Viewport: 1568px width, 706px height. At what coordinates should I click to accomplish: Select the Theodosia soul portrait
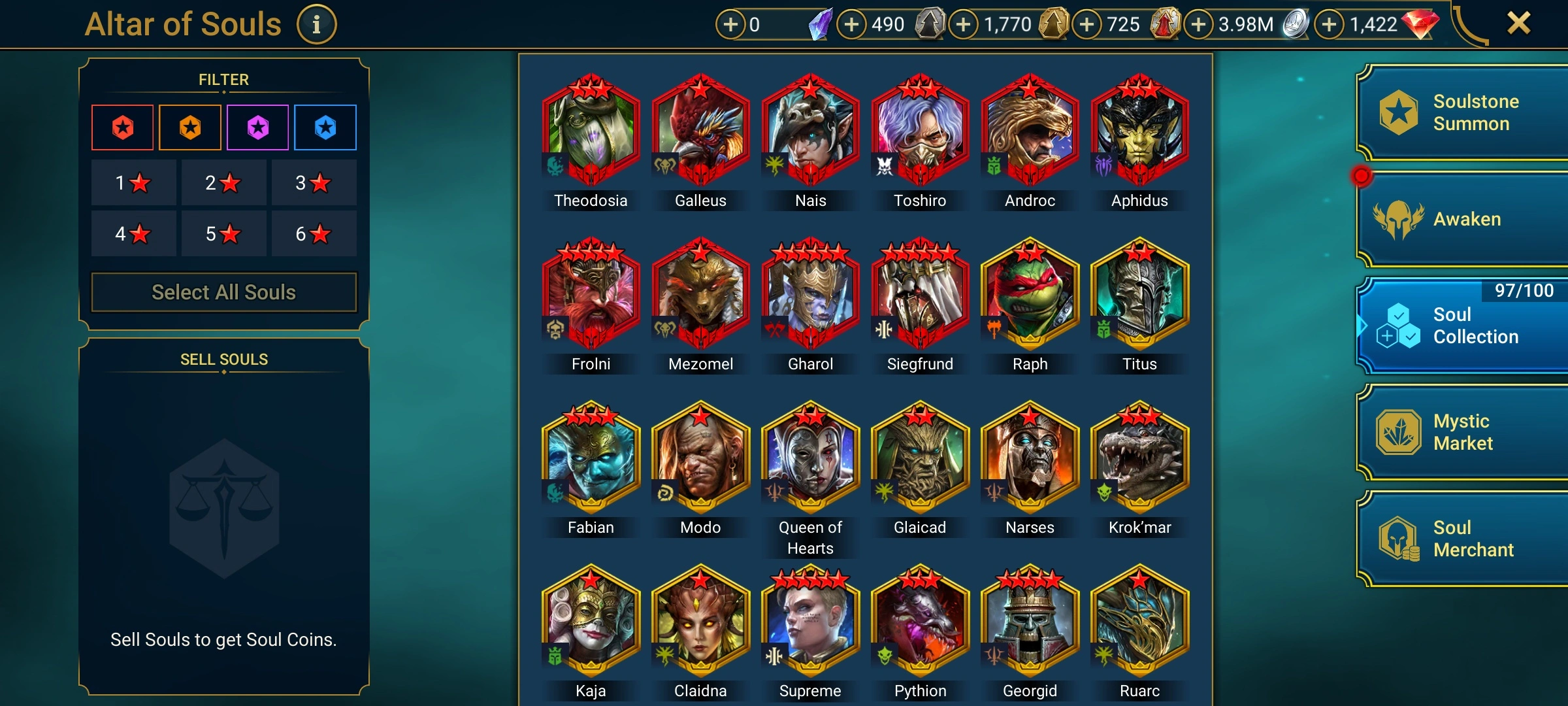[x=591, y=129]
